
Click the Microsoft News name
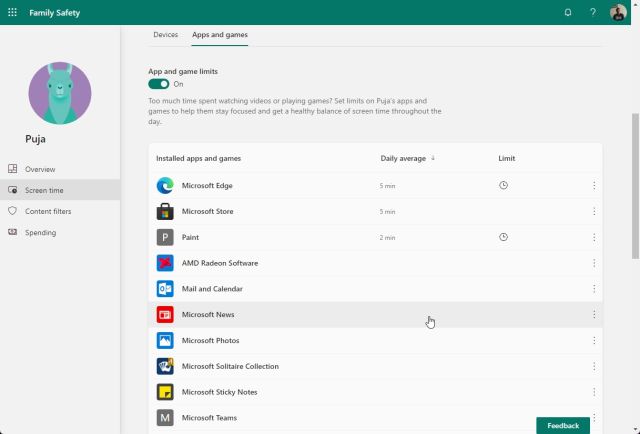point(208,314)
